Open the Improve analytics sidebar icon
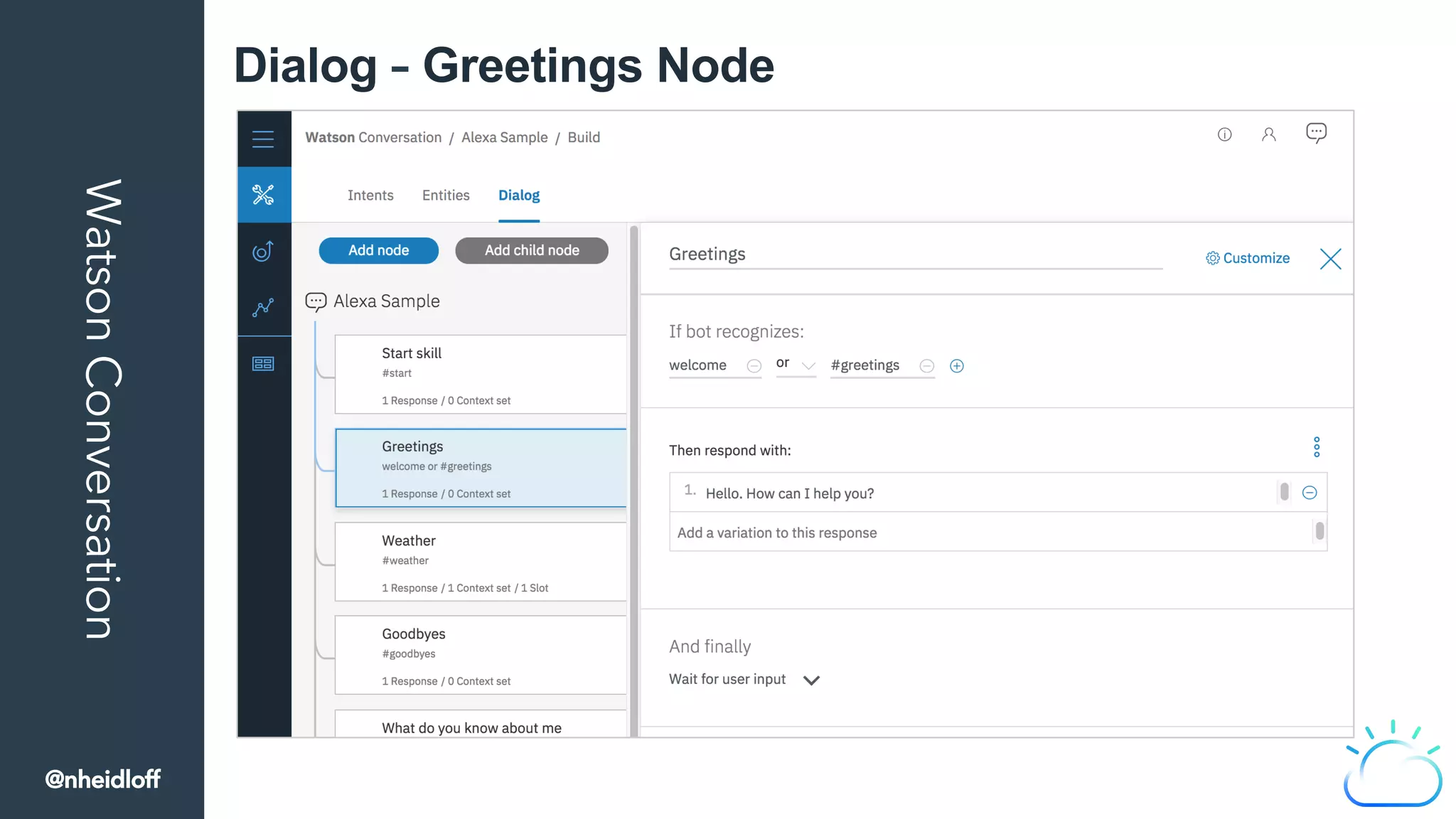This screenshot has width=1456, height=819. 263,307
